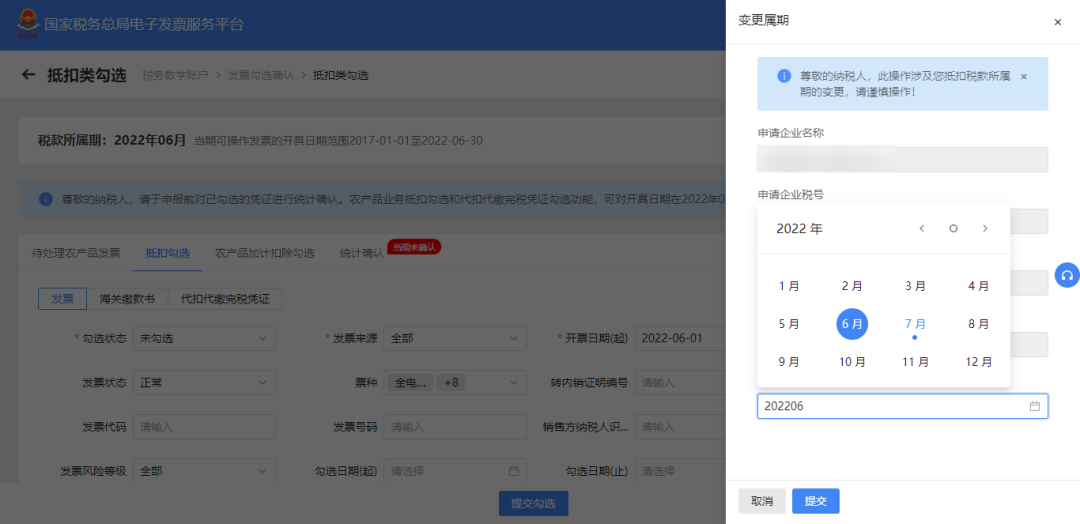Click the 发票勾选确认 breadcrumb link
Screen dimensions: 1080x524
[x=260, y=76]
